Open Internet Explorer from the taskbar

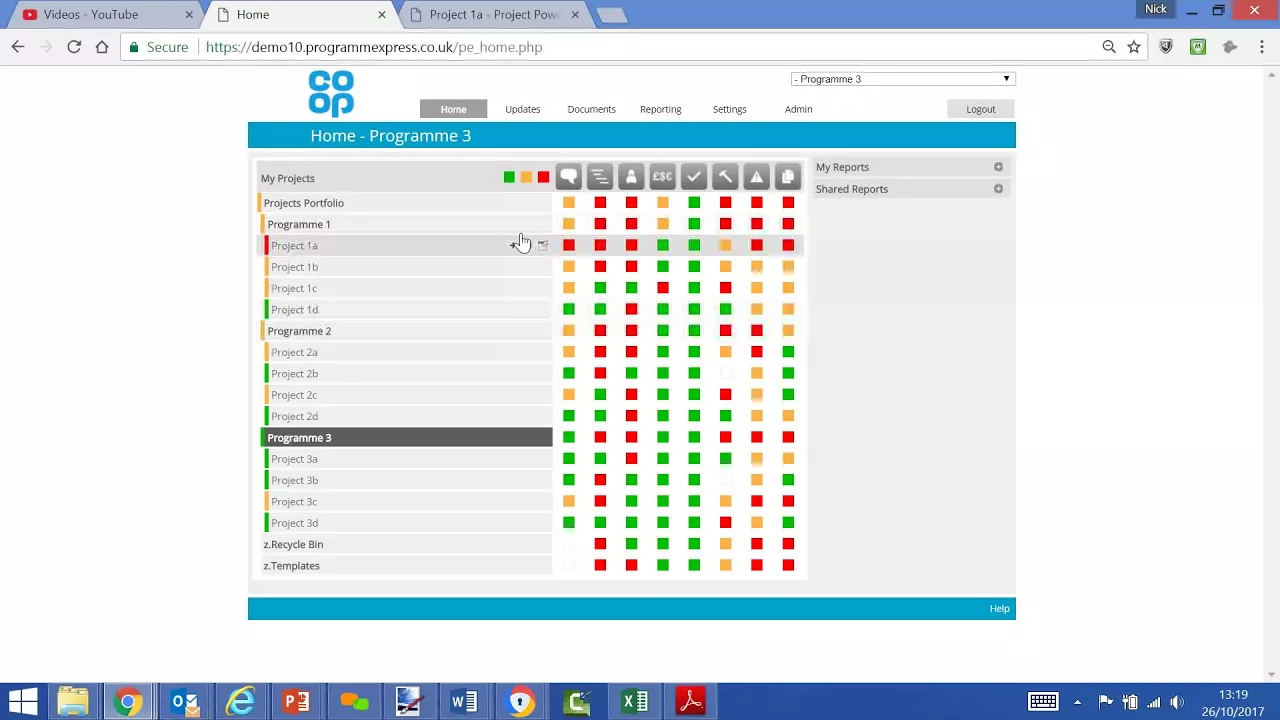point(240,701)
